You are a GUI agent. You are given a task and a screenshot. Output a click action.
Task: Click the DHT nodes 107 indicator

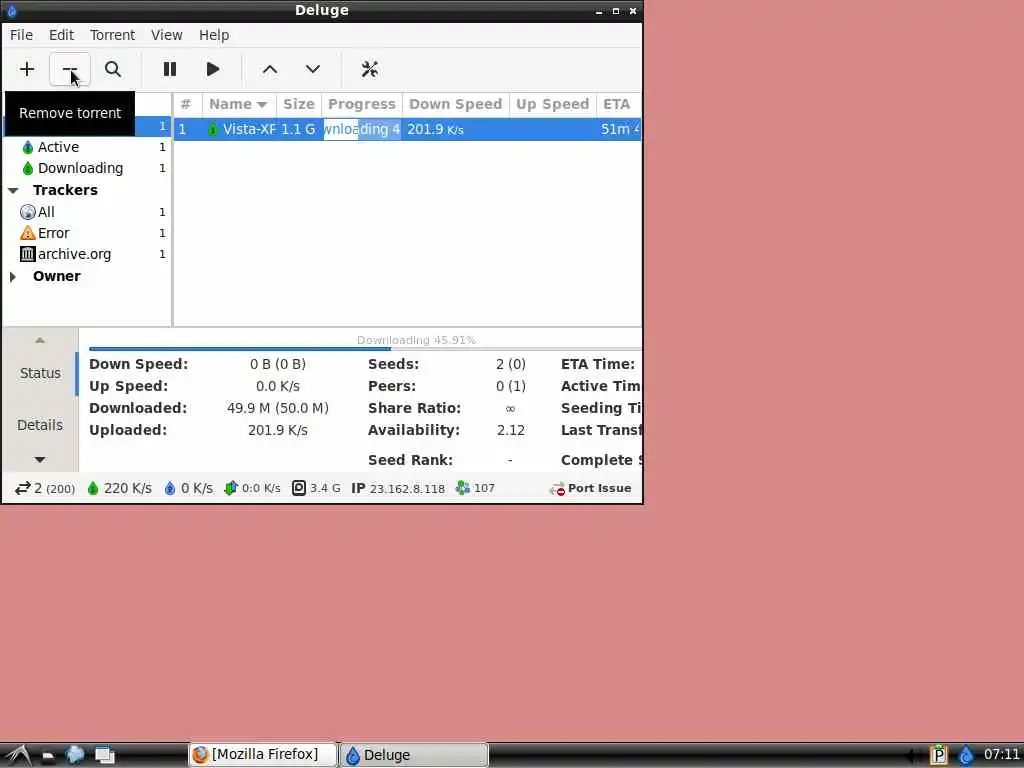pyautogui.click(x=475, y=488)
